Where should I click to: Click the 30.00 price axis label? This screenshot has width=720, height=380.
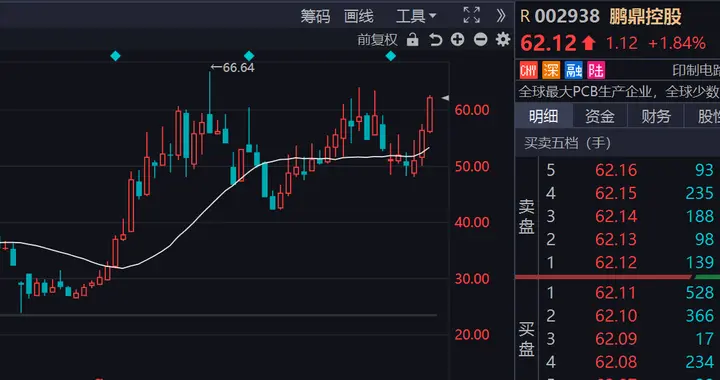click(x=472, y=279)
